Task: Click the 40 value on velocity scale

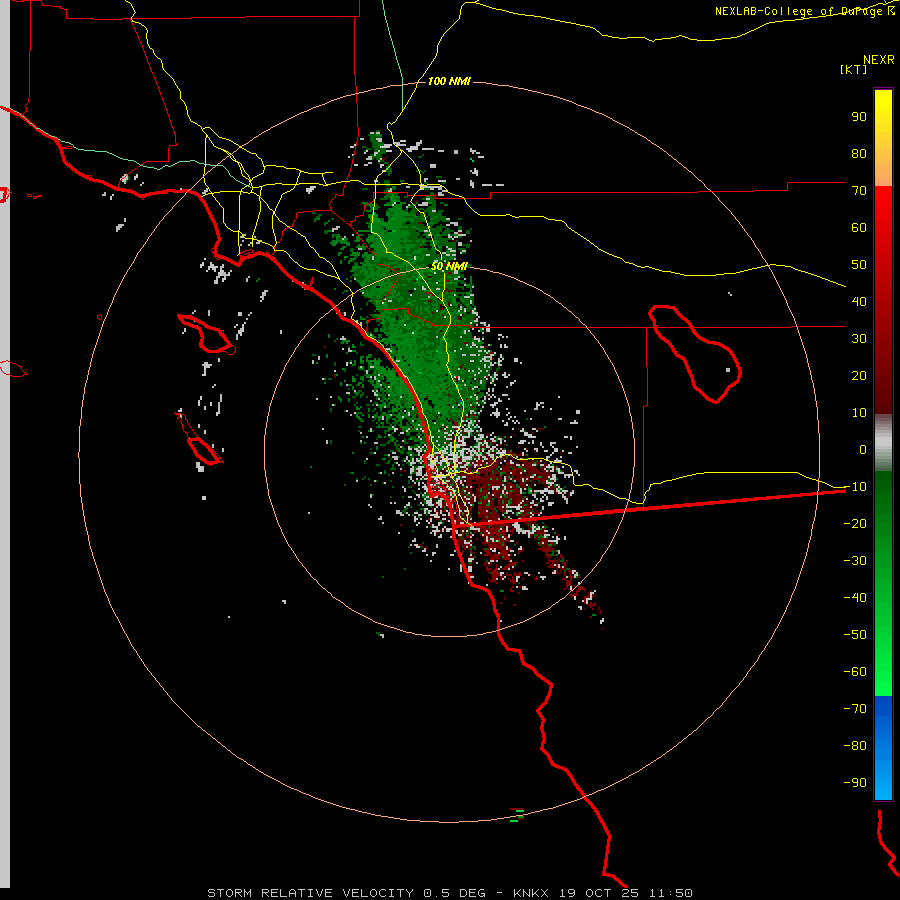Action: click(859, 302)
